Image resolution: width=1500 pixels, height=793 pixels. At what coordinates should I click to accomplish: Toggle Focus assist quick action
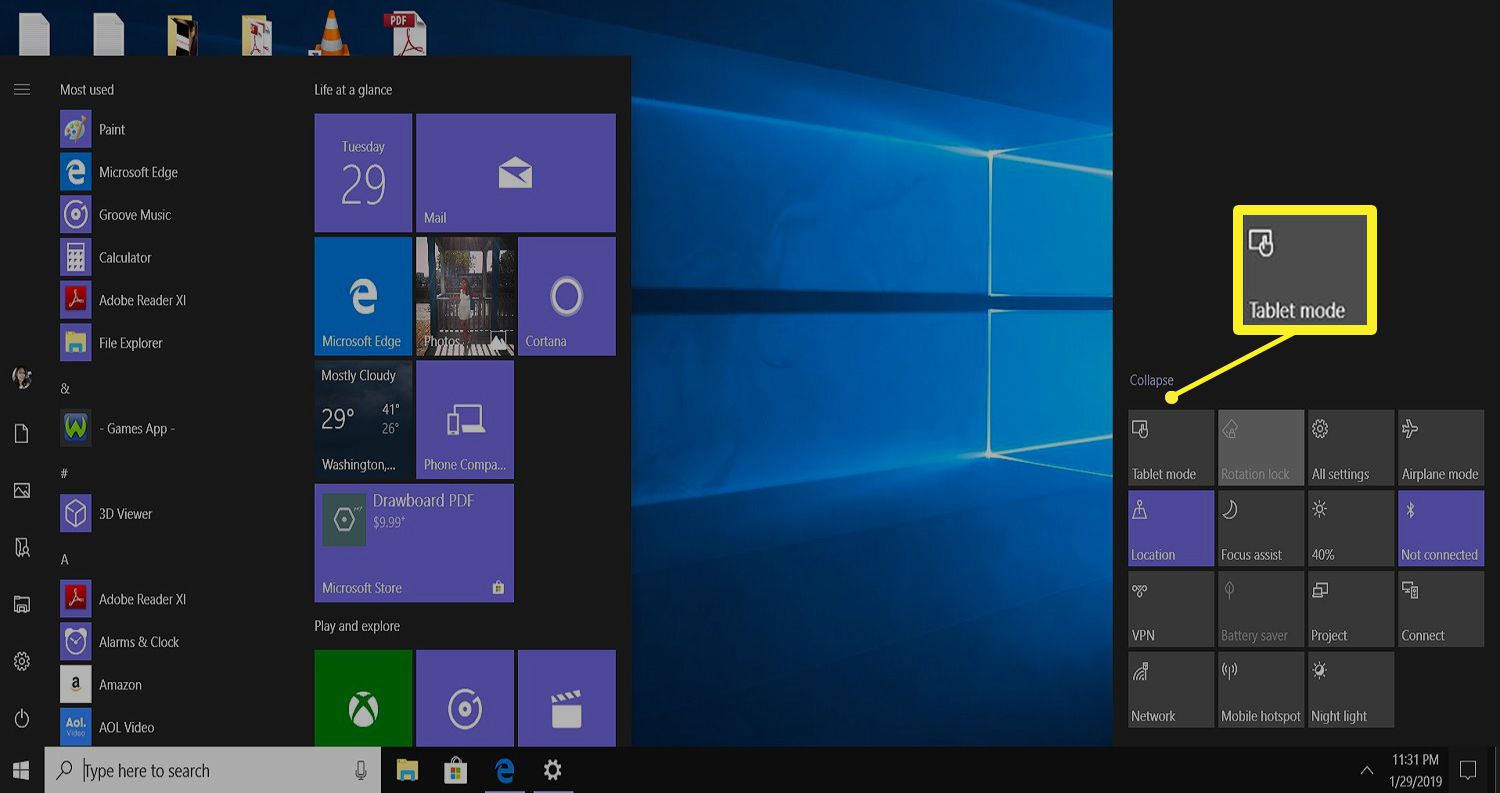(1261, 528)
